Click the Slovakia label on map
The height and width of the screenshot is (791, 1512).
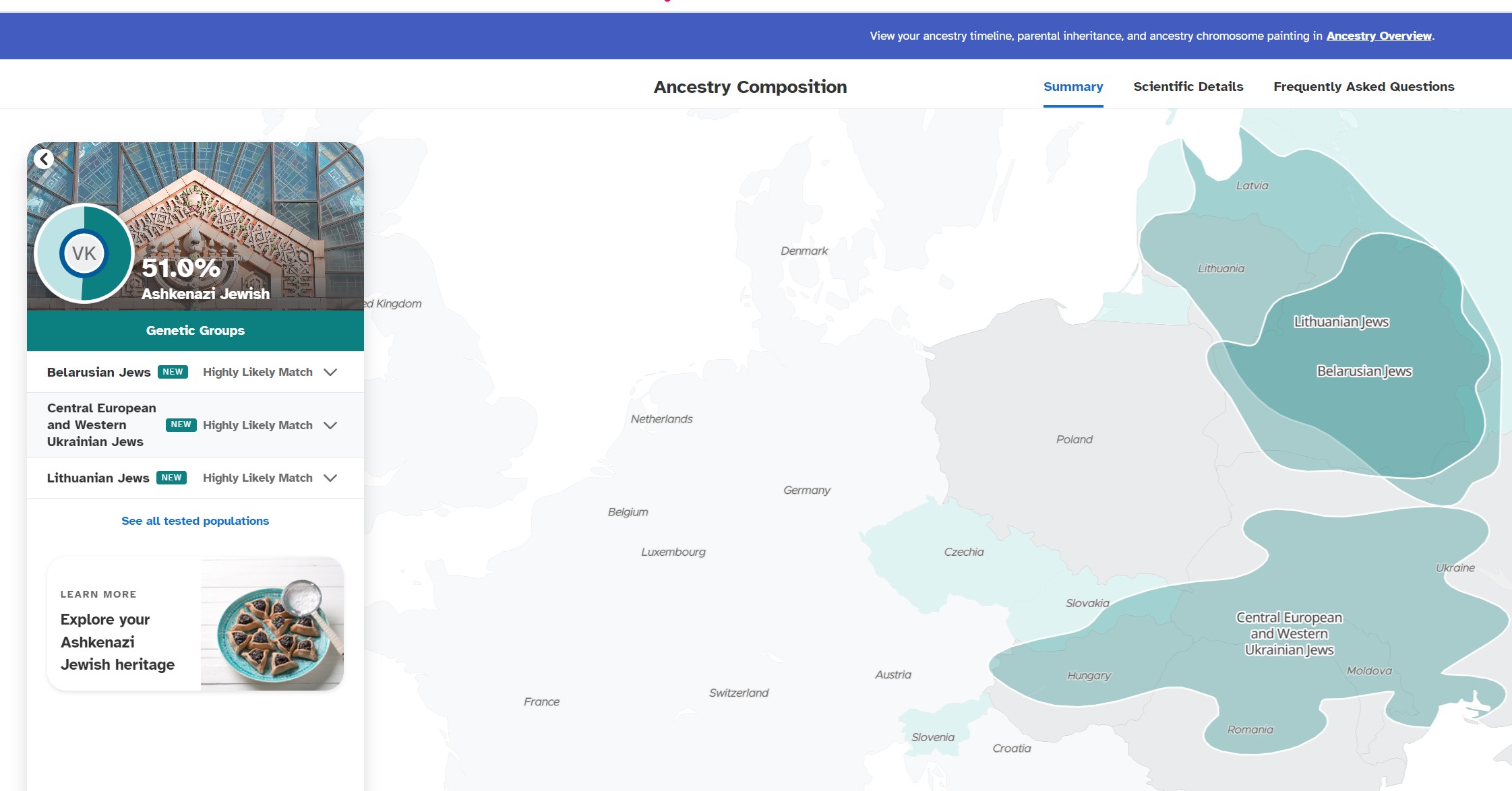coord(1087,603)
